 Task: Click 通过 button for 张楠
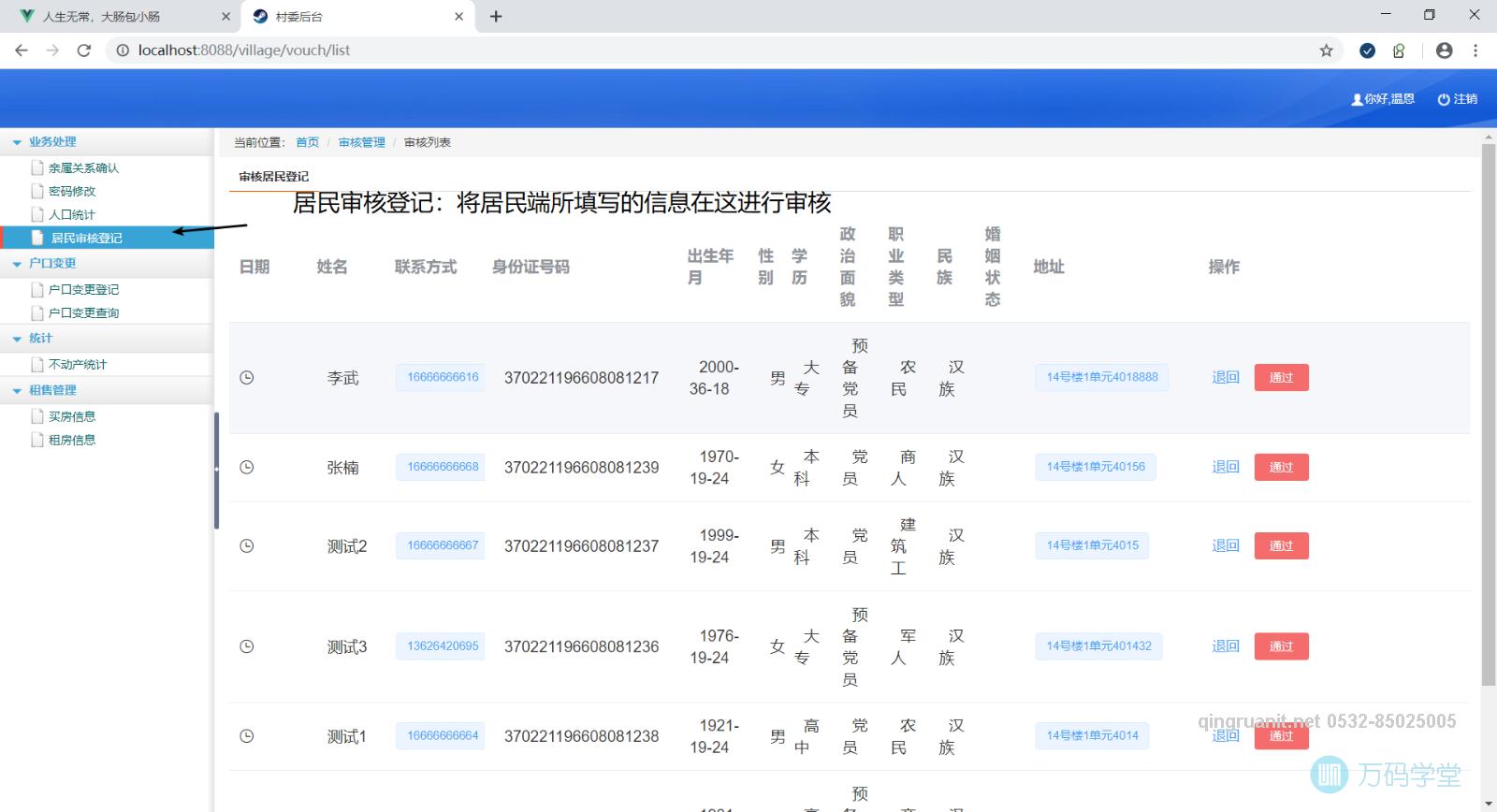coord(1281,468)
